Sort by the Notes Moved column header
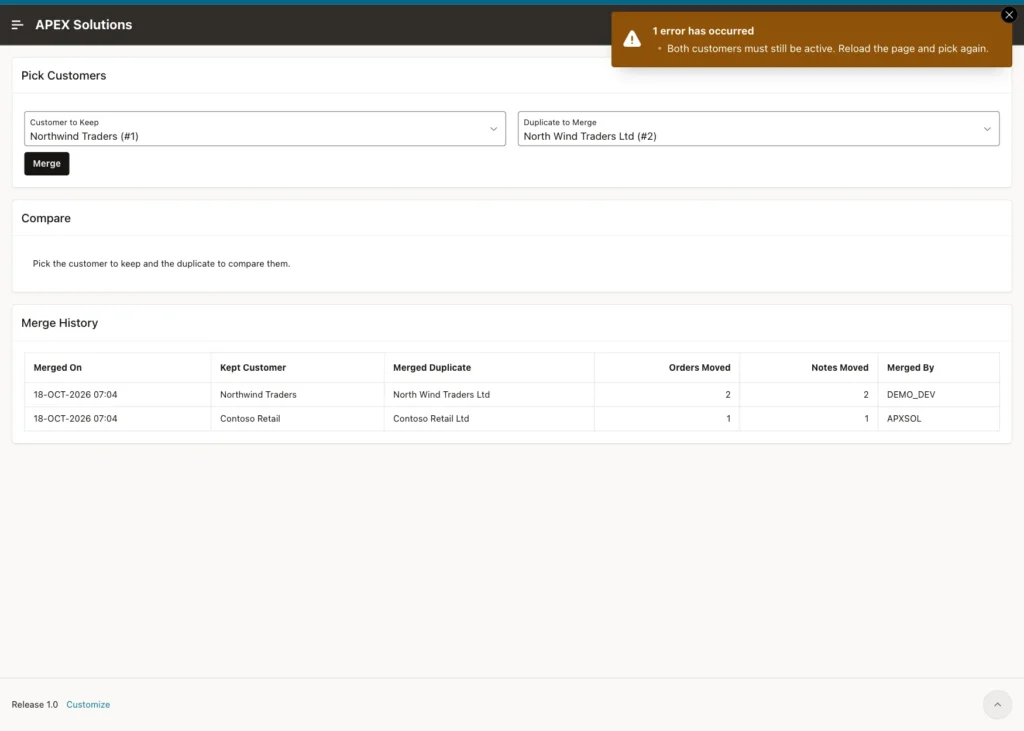The height and width of the screenshot is (731, 1024). click(840, 368)
